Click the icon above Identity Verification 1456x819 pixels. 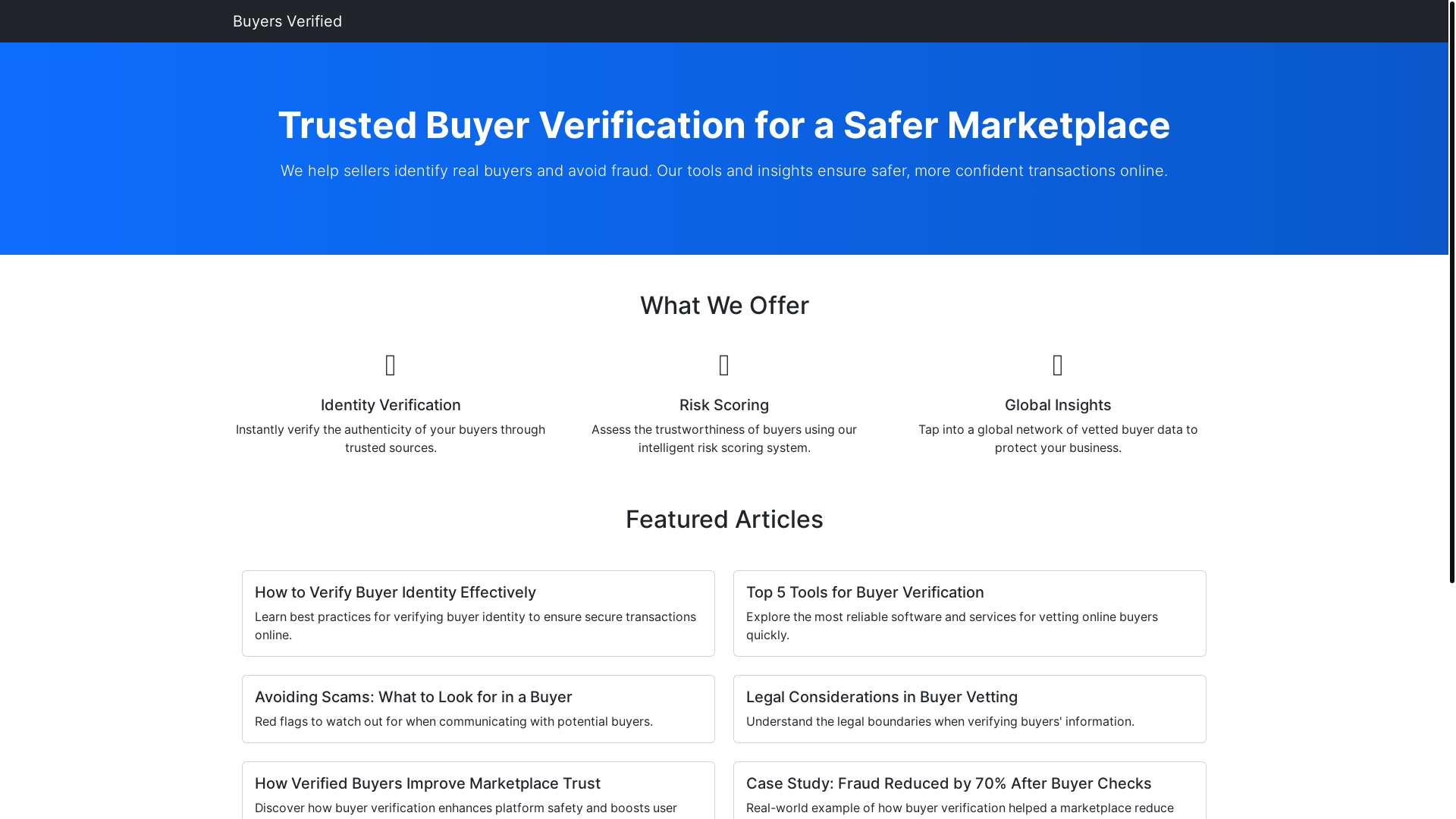point(391,366)
